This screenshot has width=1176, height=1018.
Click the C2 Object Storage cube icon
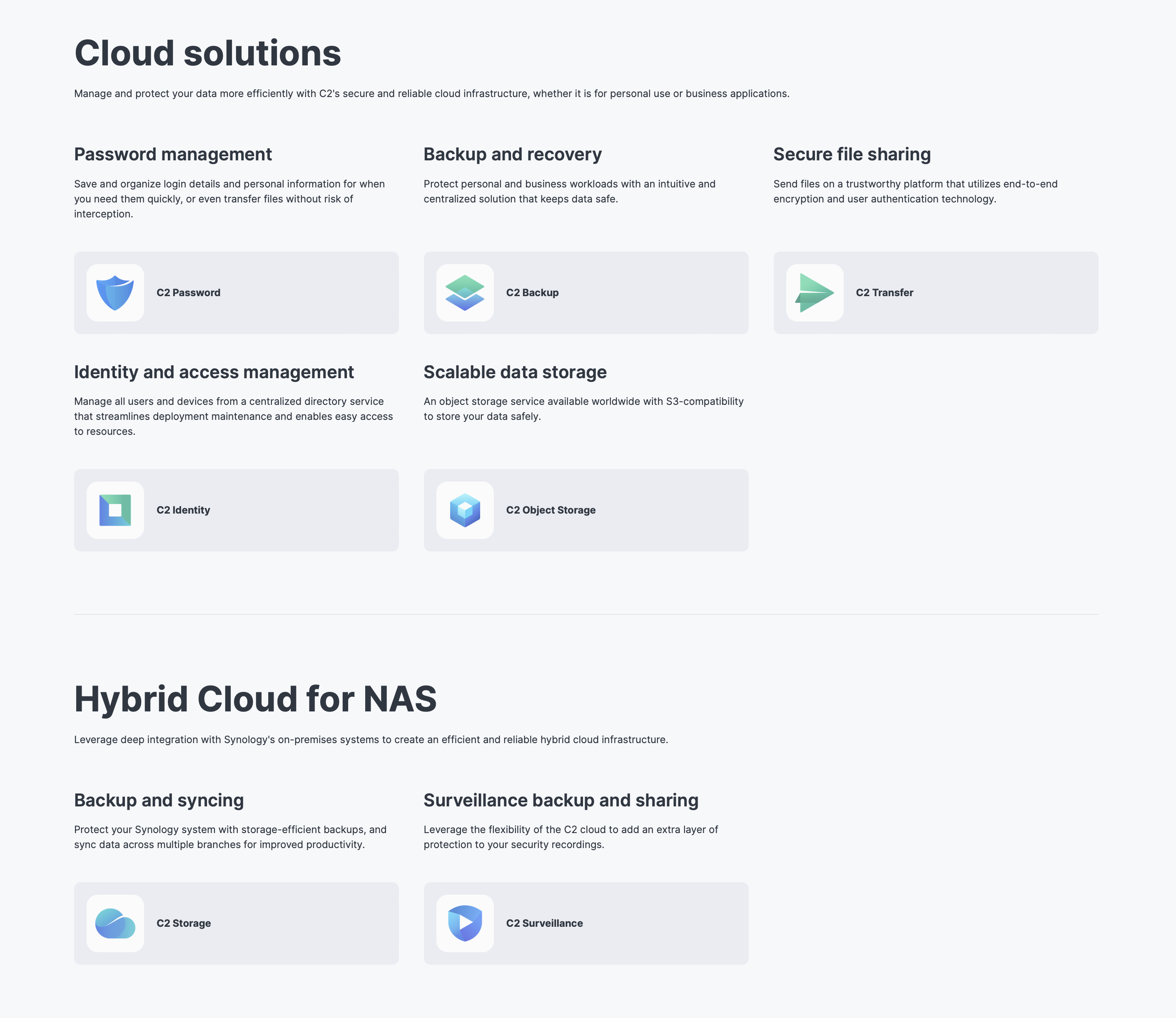tap(465, 510)
